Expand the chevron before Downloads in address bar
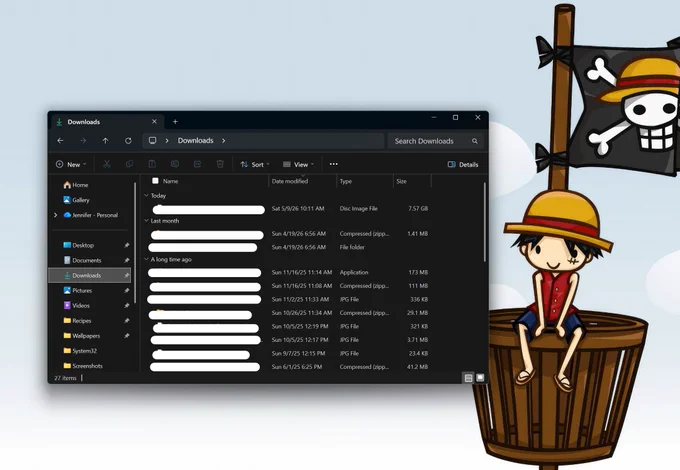Screen dimensions: 680x470 coord(167,140)
